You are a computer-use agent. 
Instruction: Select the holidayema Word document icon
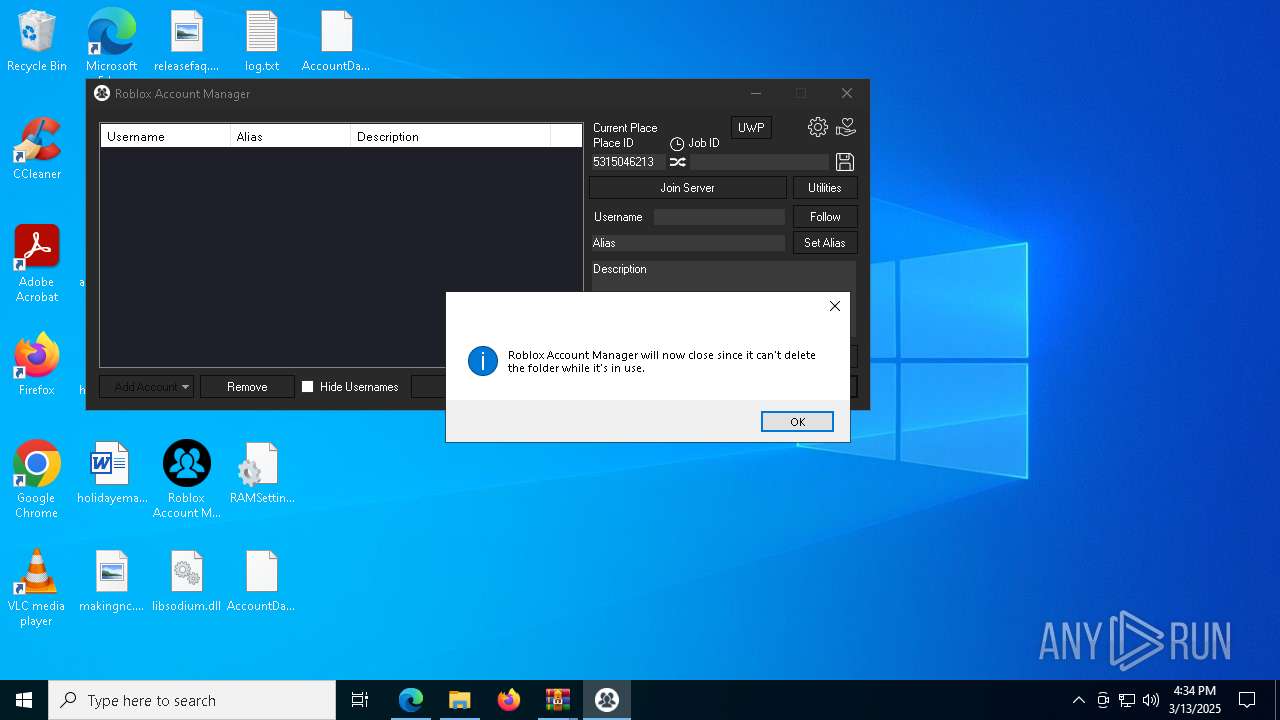point(112,473)
